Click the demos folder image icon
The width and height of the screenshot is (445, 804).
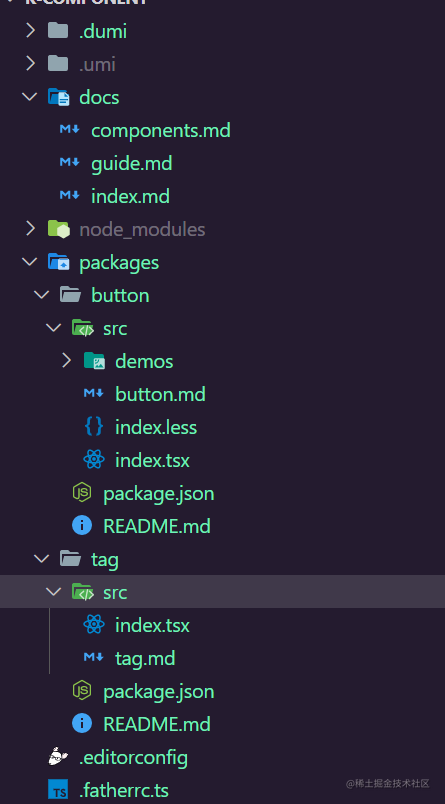[94, 361]
